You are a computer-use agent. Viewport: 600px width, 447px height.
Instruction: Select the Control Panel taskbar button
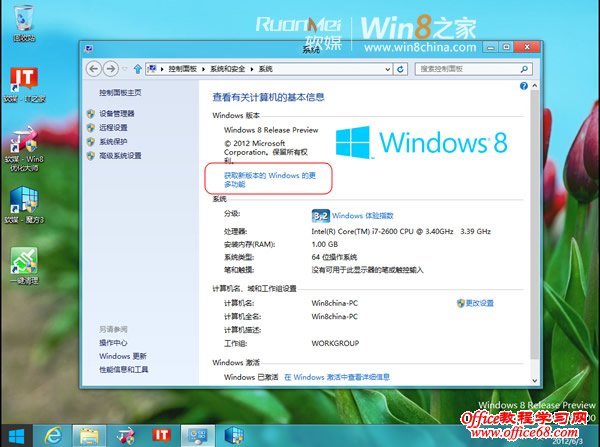click(198, 436)
